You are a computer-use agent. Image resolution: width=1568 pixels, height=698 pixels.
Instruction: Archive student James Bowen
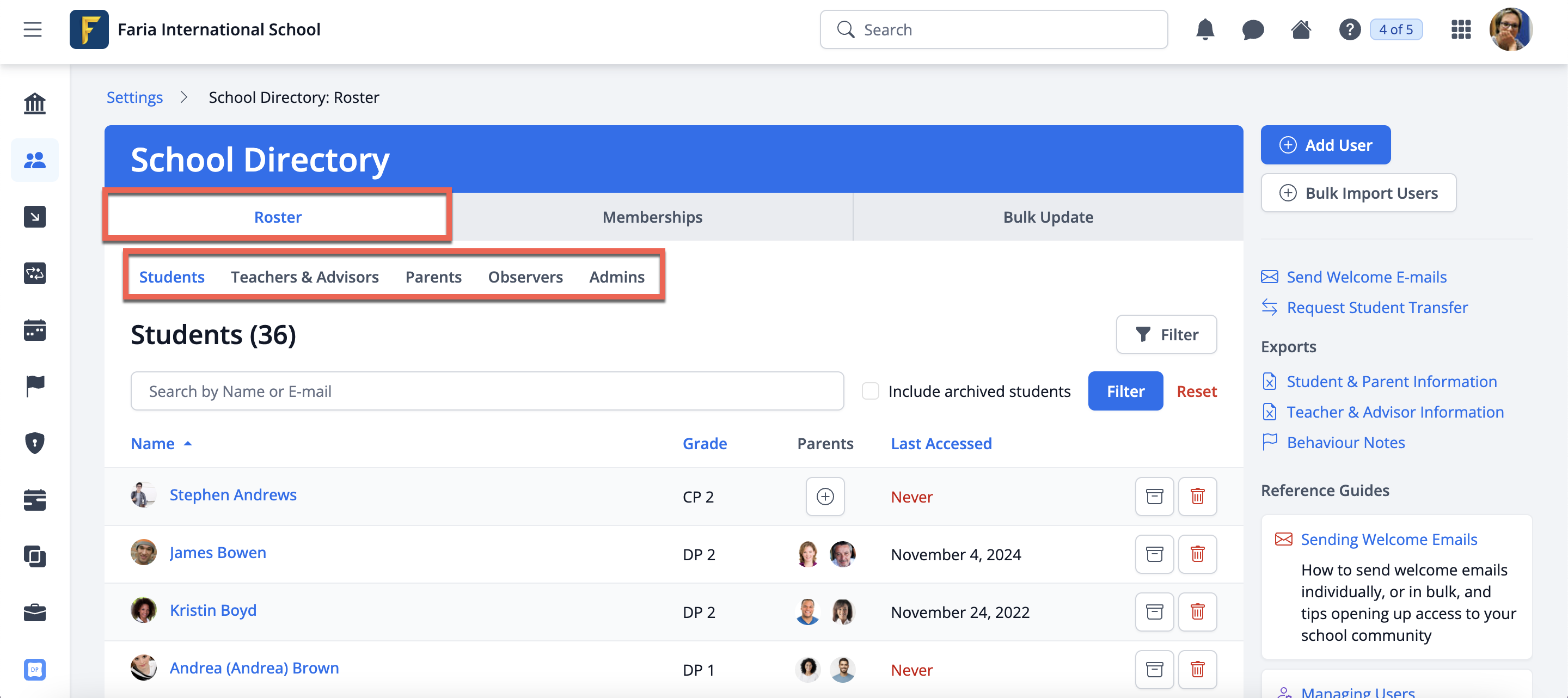click(1154, 554)
